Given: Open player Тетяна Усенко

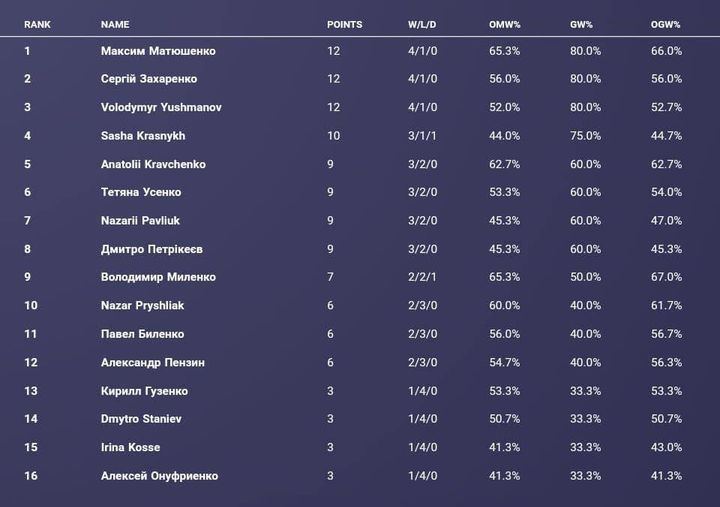Looking at the screenshot, I should point(141,192).
